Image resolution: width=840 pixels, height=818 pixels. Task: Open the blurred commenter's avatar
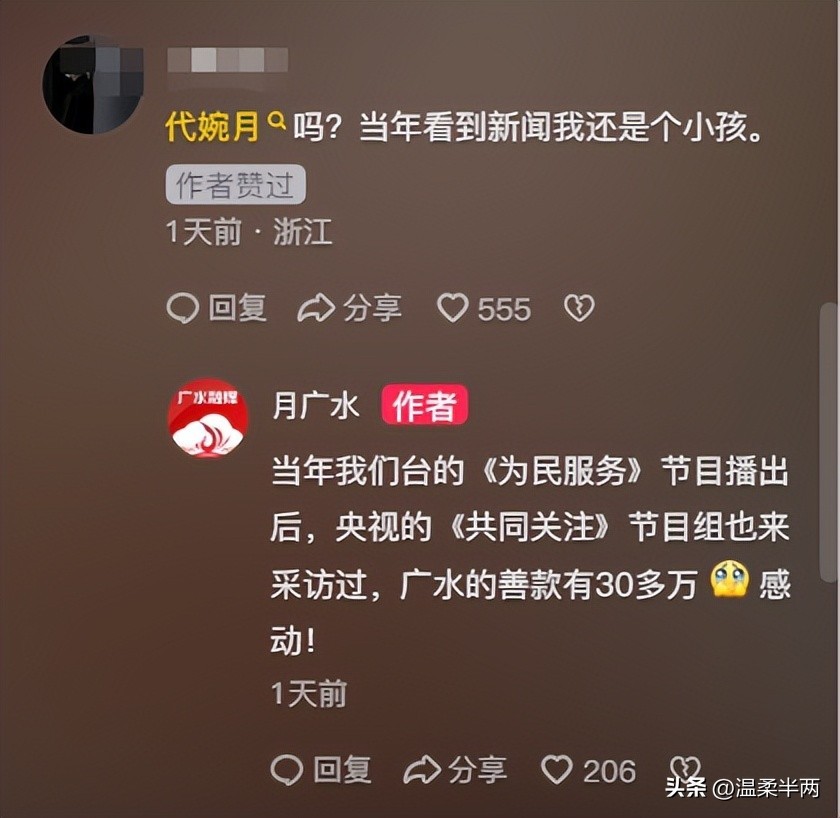point(92,85)
